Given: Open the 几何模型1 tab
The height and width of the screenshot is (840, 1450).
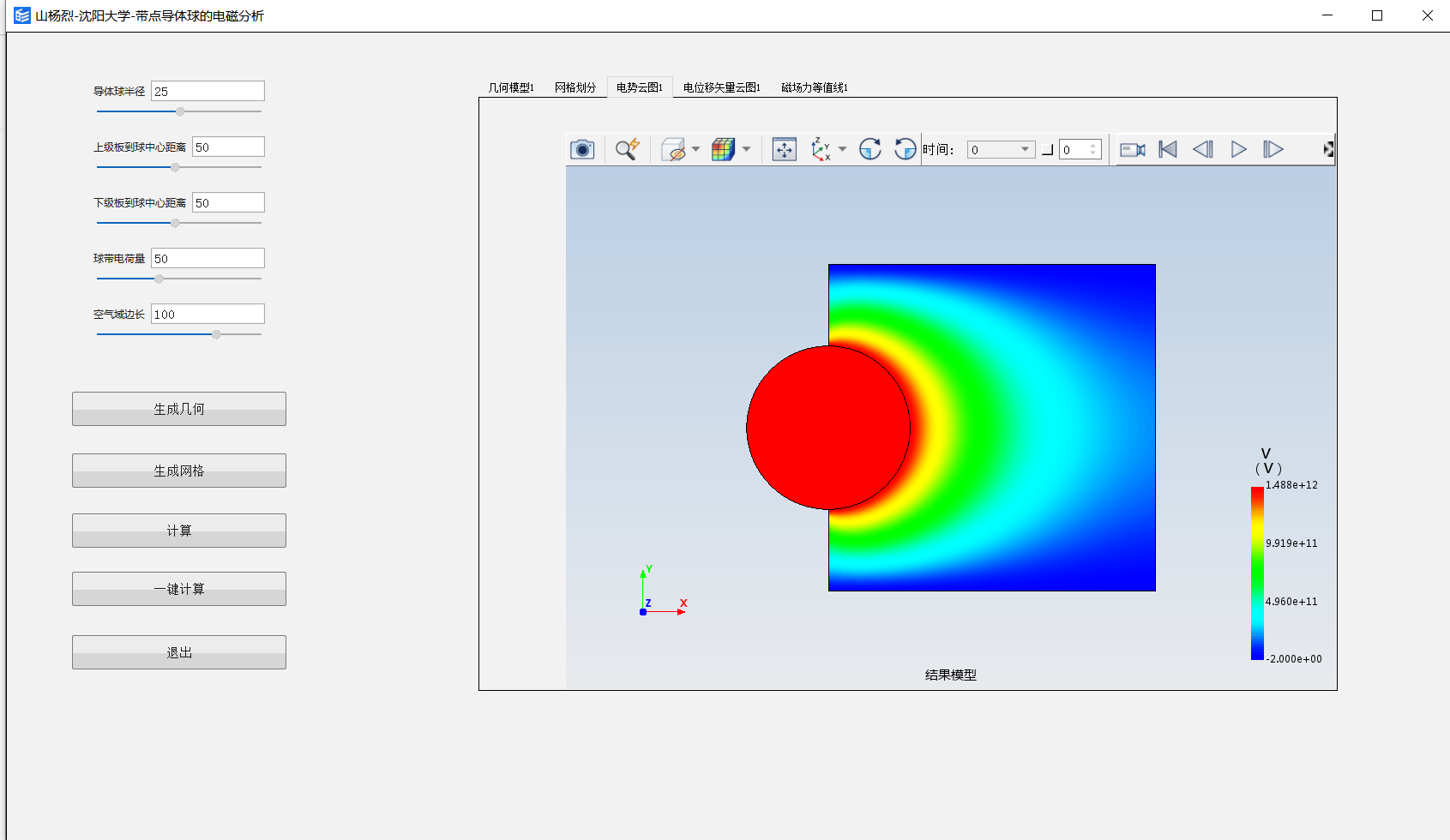Looking at the screenshot, I should pos(511,87).
